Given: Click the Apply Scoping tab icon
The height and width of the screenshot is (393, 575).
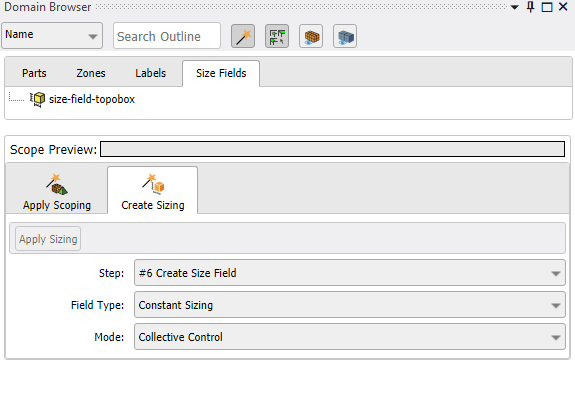Looking at the screenshot, I should pyautogui.click(x=57, y=184).
